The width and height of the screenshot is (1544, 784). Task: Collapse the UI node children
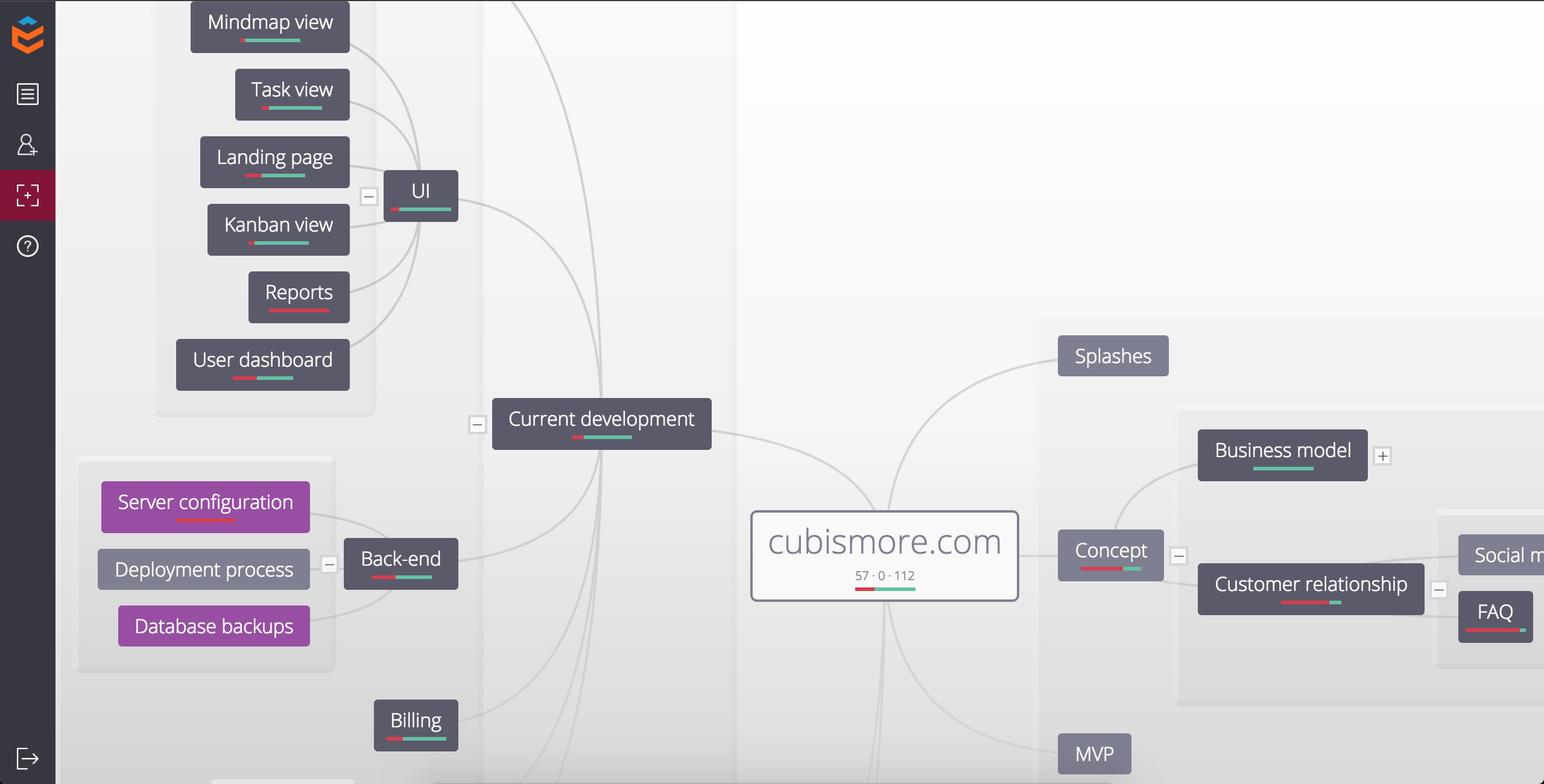[x=369, y=197]
